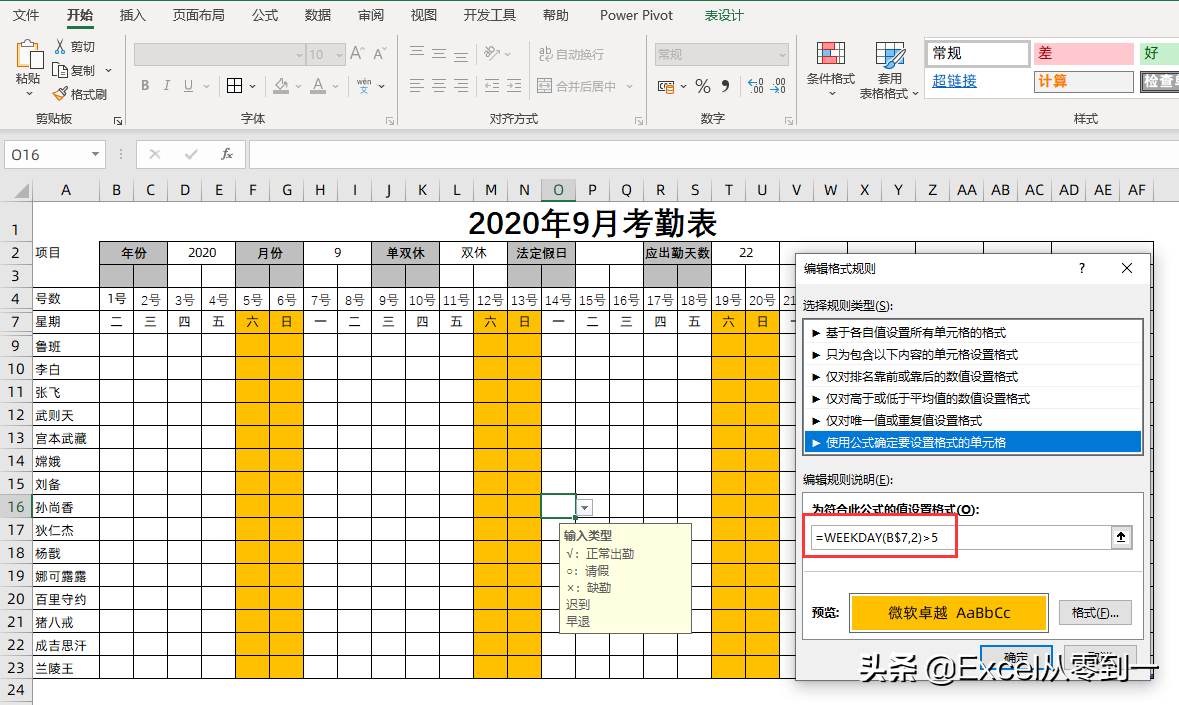Click the orange preview swatch 微软卓越 AaBbCc

click(x=949, y=613)
